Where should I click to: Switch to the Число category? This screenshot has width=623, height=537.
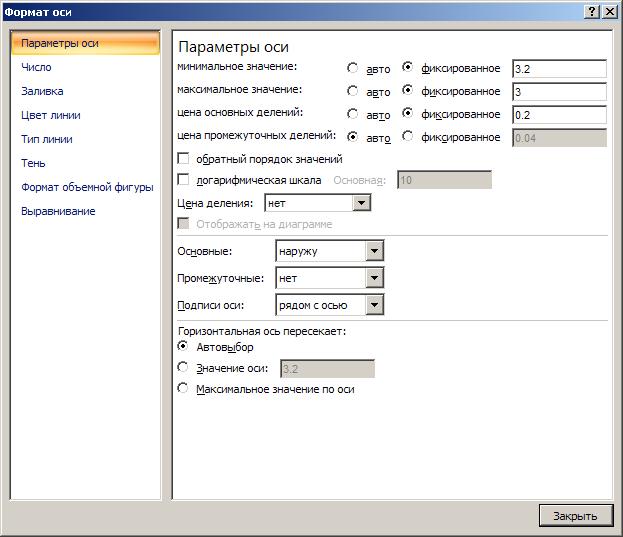pyautogui.click(x=36, y=67)
